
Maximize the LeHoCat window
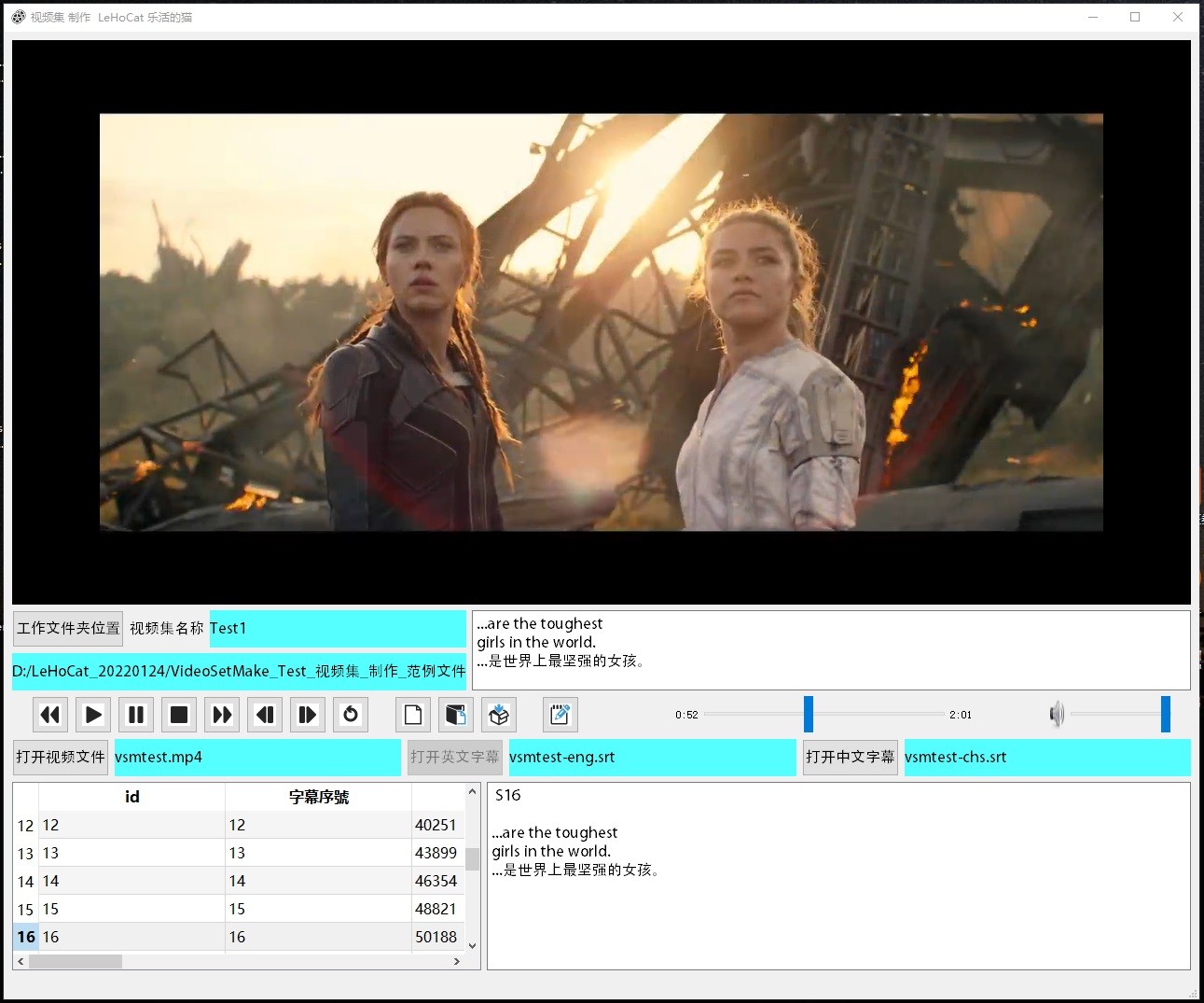coord(1135,17)
